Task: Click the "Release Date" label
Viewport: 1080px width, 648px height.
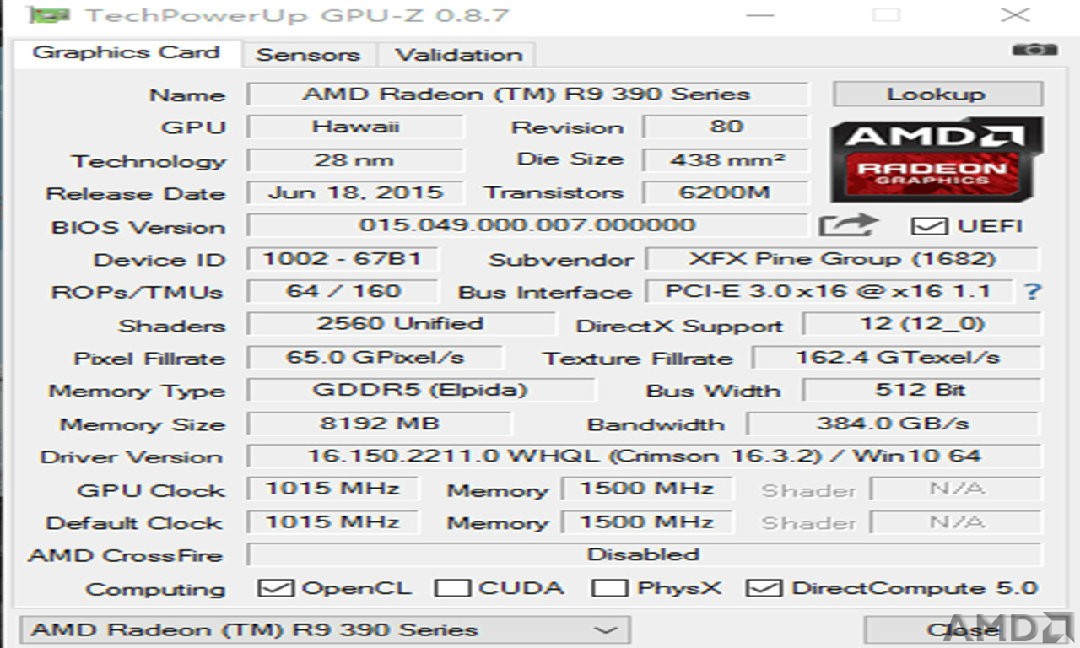Action: (x=135, y=194)
